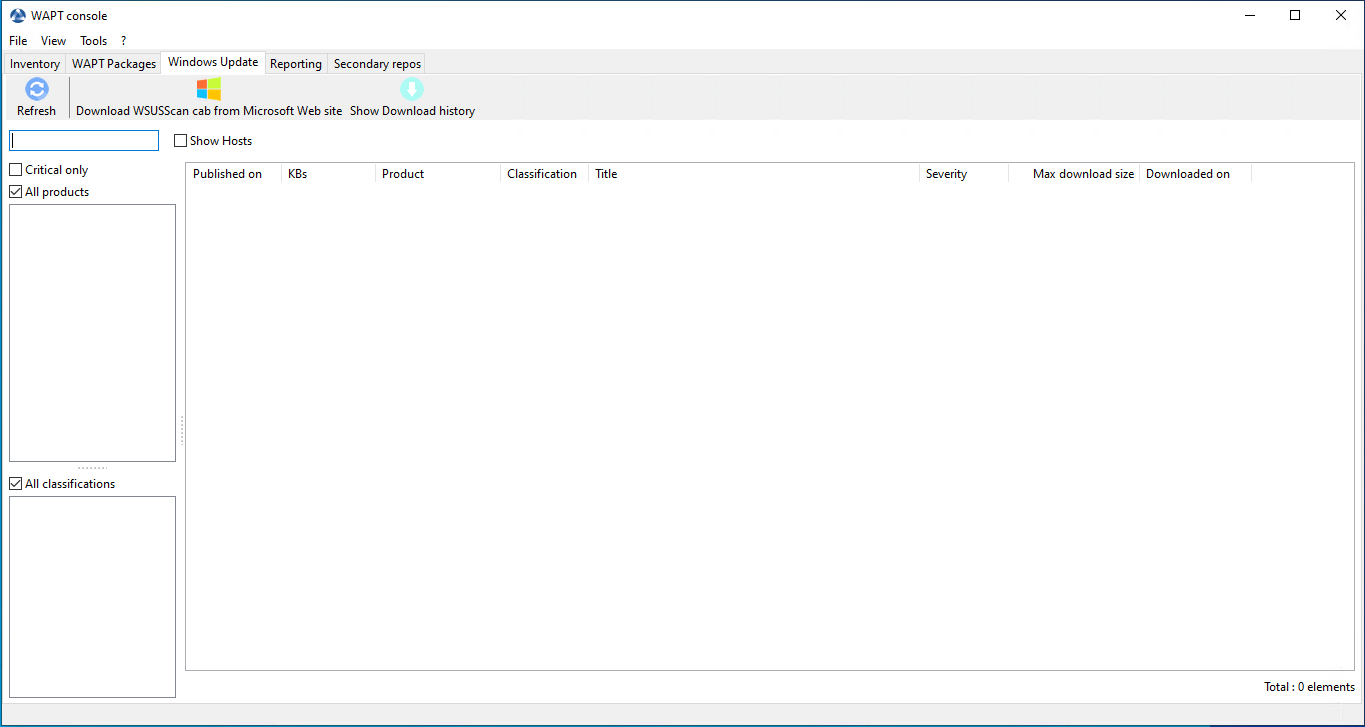This screenshot has height=727, width=1365.
Task: Sort updates by the Severity column
Action: point(946,173)
